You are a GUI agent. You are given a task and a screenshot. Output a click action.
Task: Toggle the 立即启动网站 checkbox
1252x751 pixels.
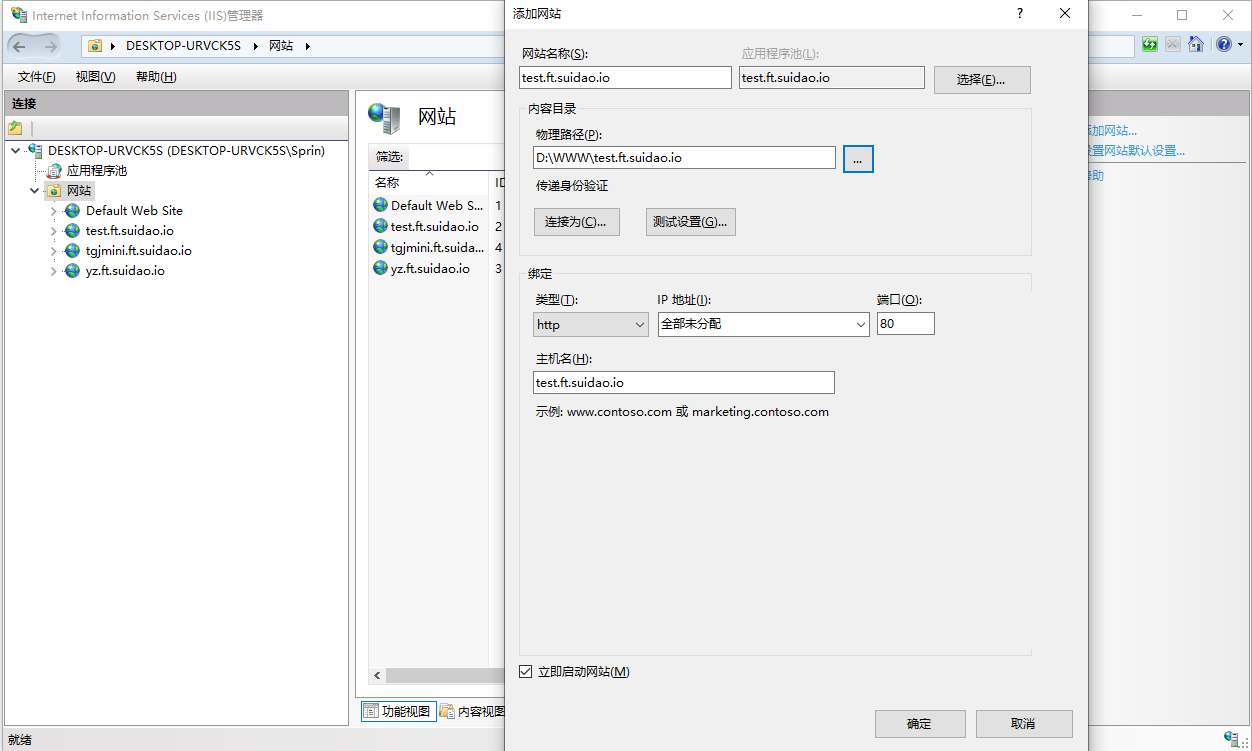click(526, 672)
